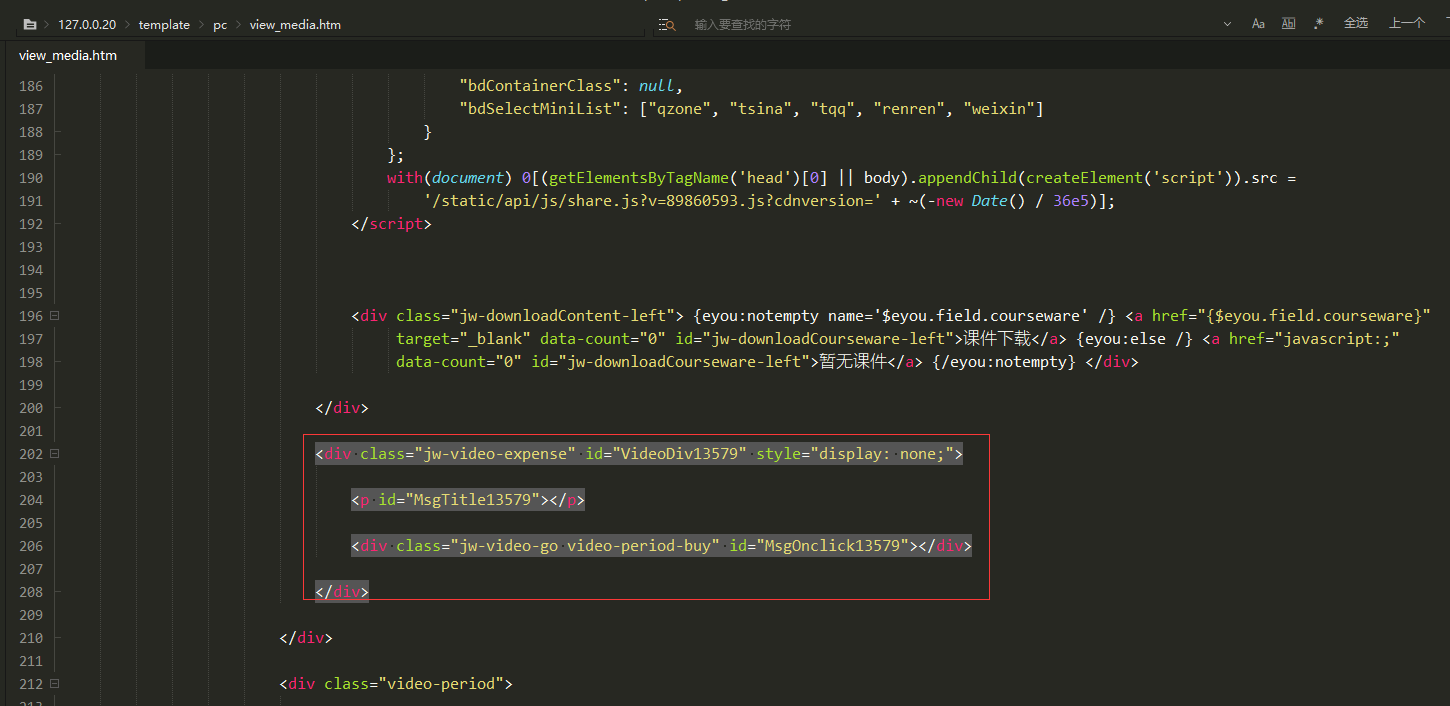Click line number 190 in the gutter
This screenshot has height=706, width=1450.
30,178
